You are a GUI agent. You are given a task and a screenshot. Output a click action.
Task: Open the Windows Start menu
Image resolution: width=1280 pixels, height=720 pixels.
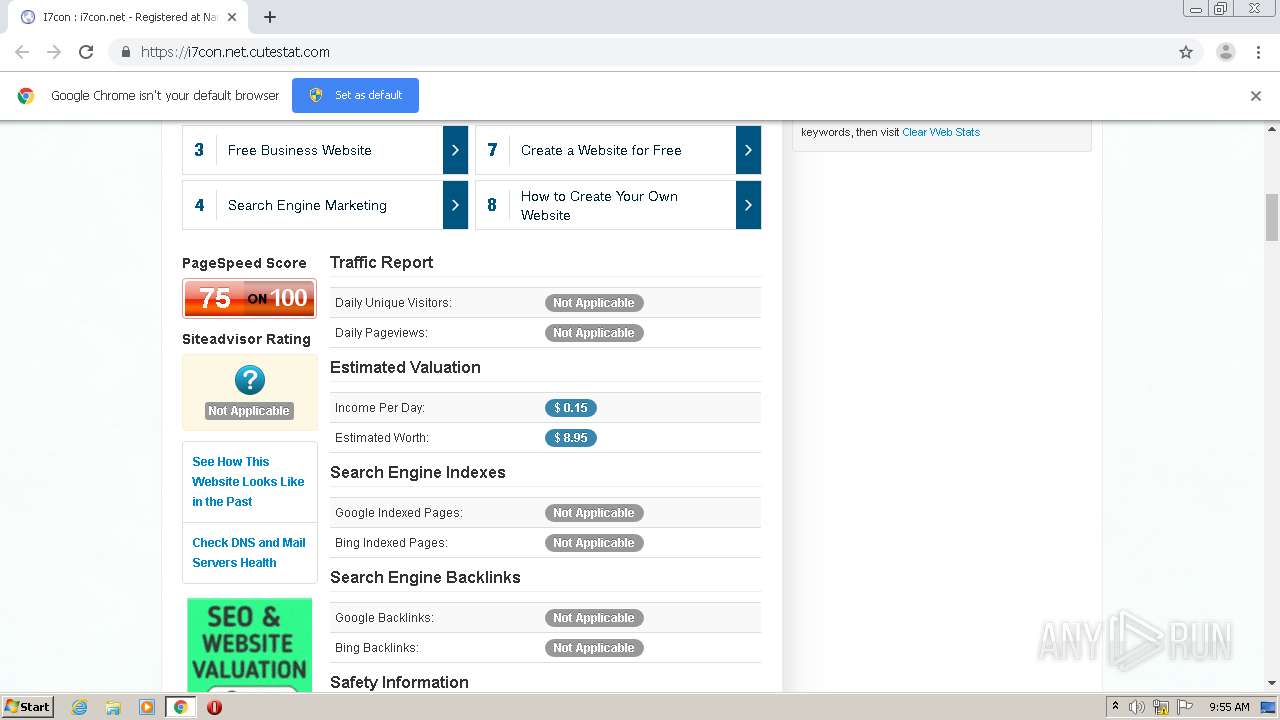[28, 707]
